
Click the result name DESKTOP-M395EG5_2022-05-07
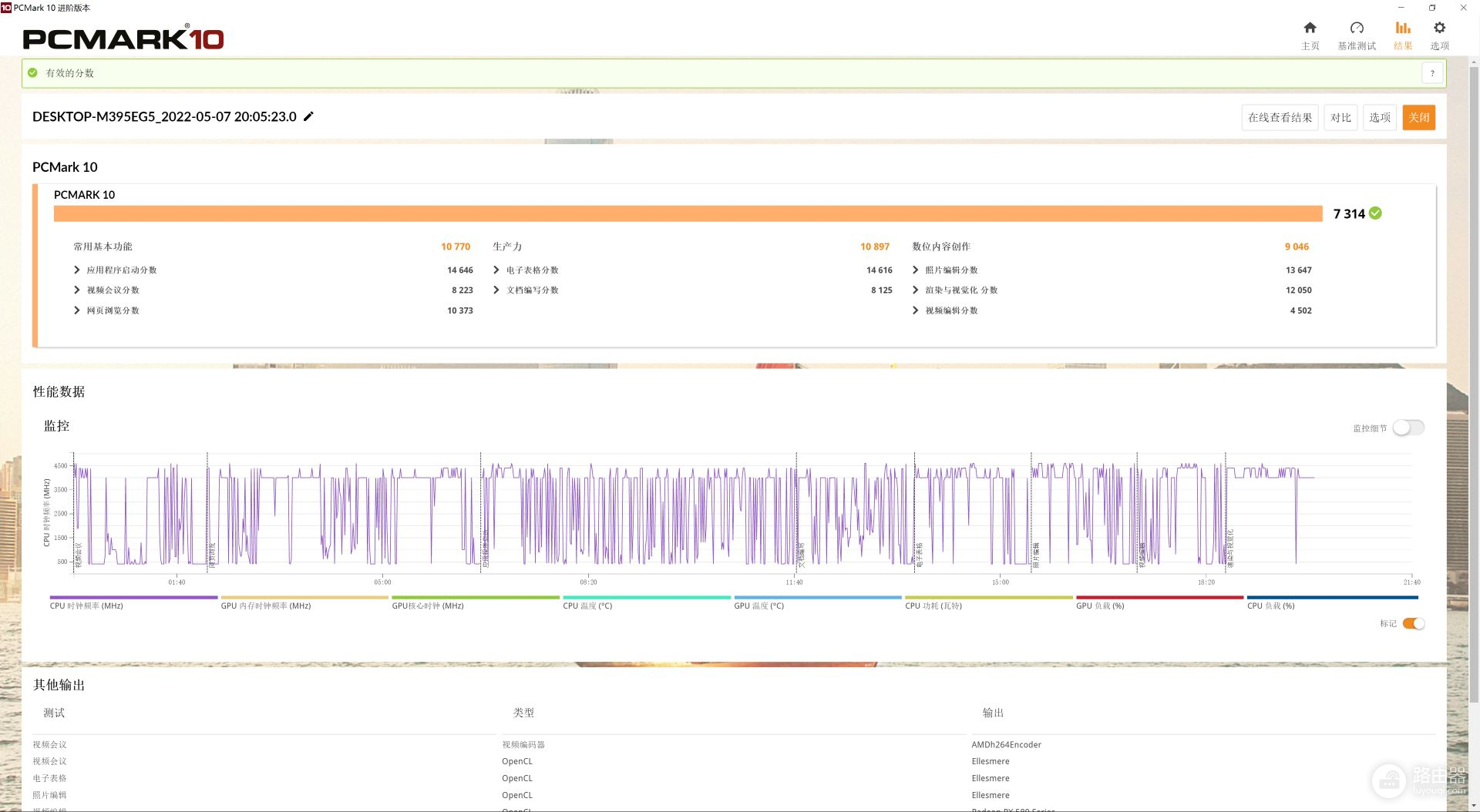coord(164,116)
